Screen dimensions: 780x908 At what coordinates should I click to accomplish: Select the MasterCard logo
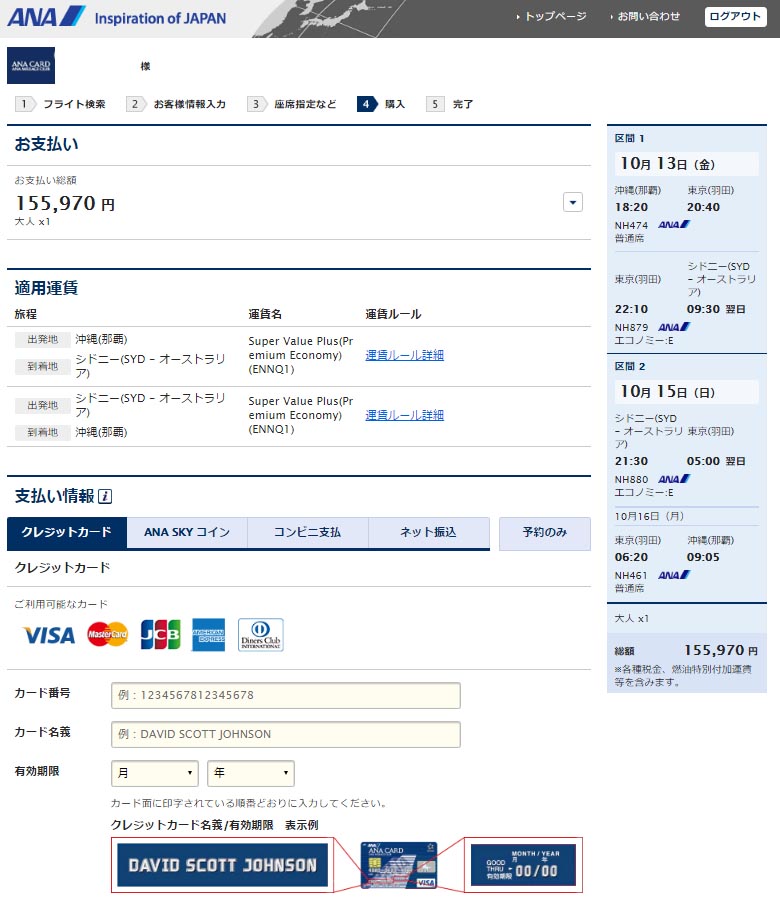pos(107,635)
